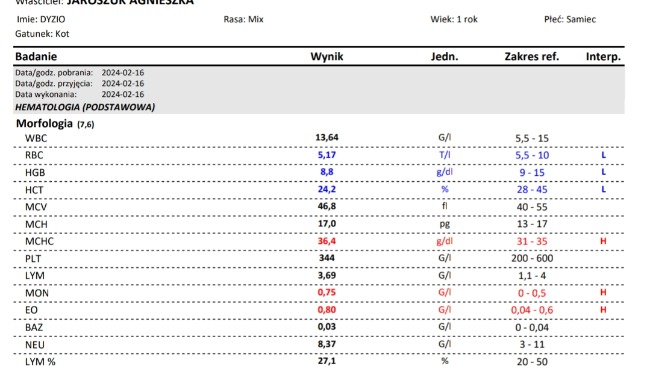The image size is (650, 366).
Task: Click the 'Wynik' column header
Action: (x=327, y=56)
